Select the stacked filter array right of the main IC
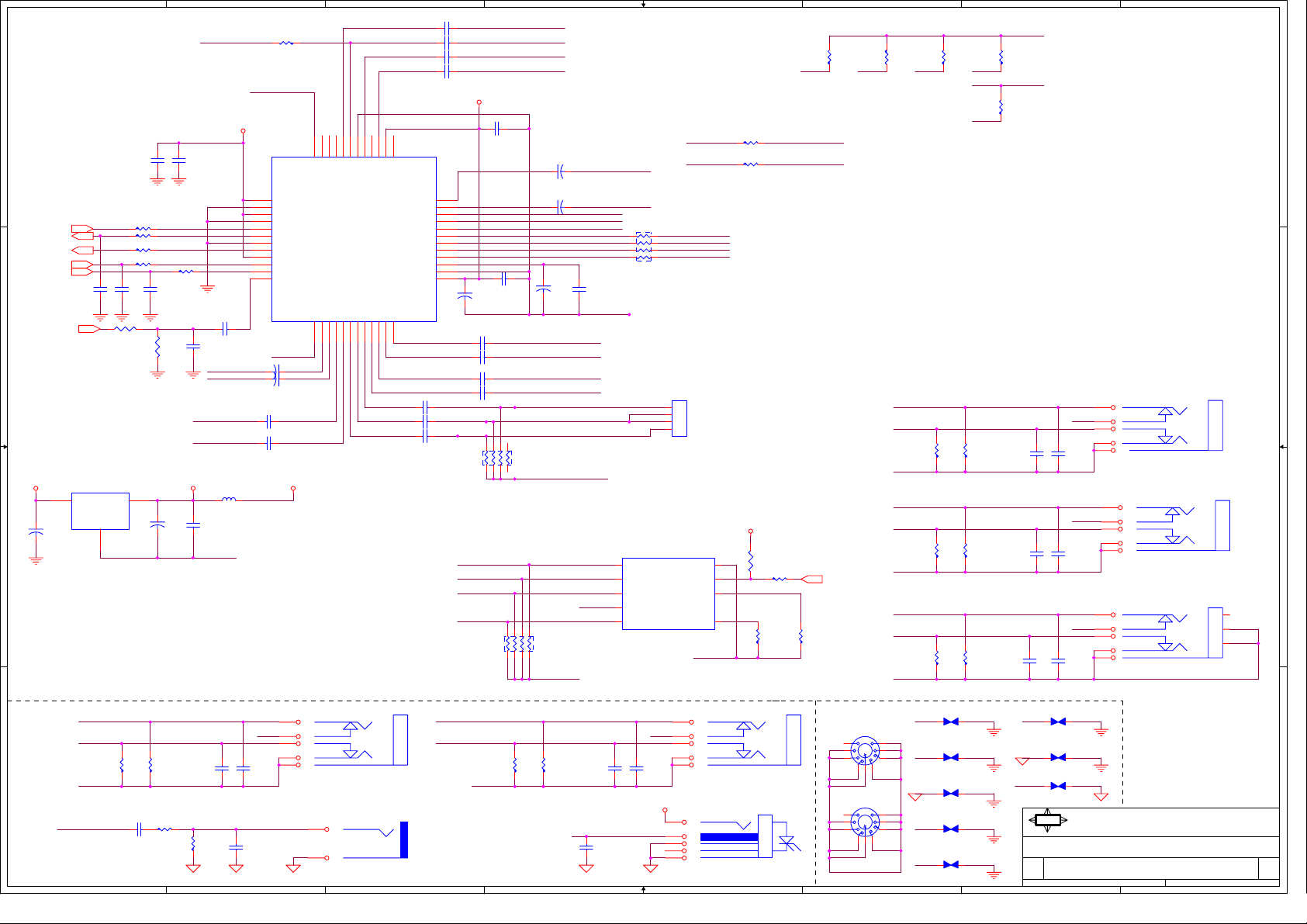 click(644, 247)
